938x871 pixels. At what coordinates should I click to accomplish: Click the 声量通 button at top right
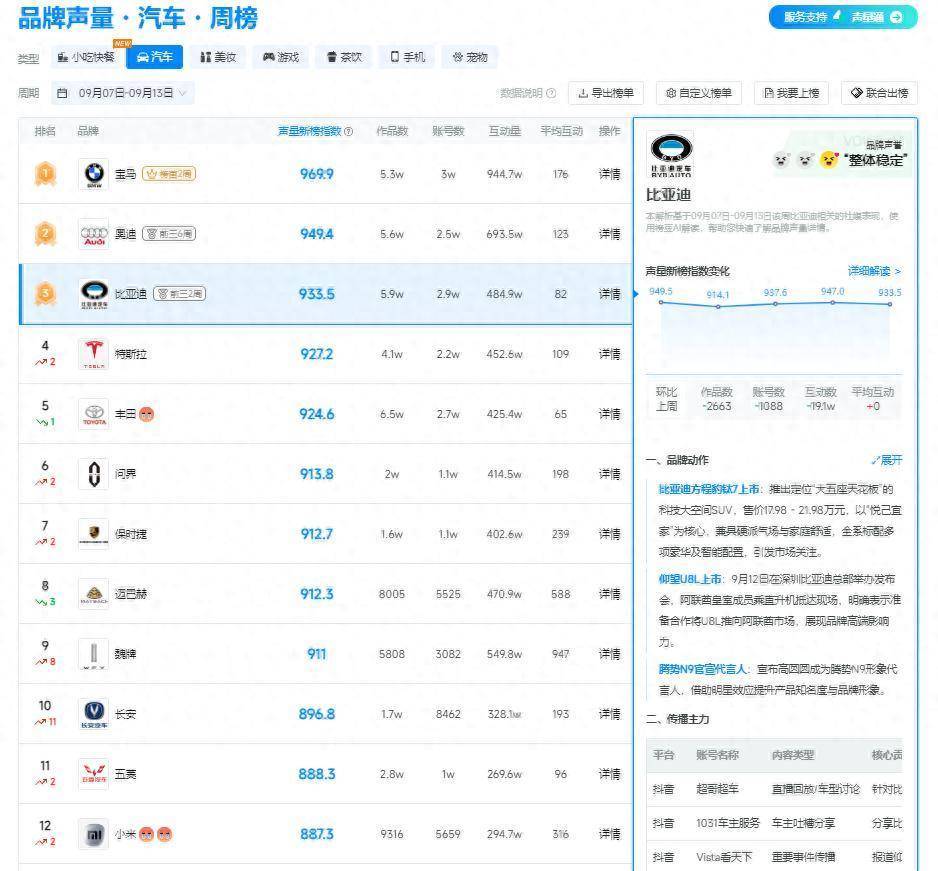click(x=870, y=17)
